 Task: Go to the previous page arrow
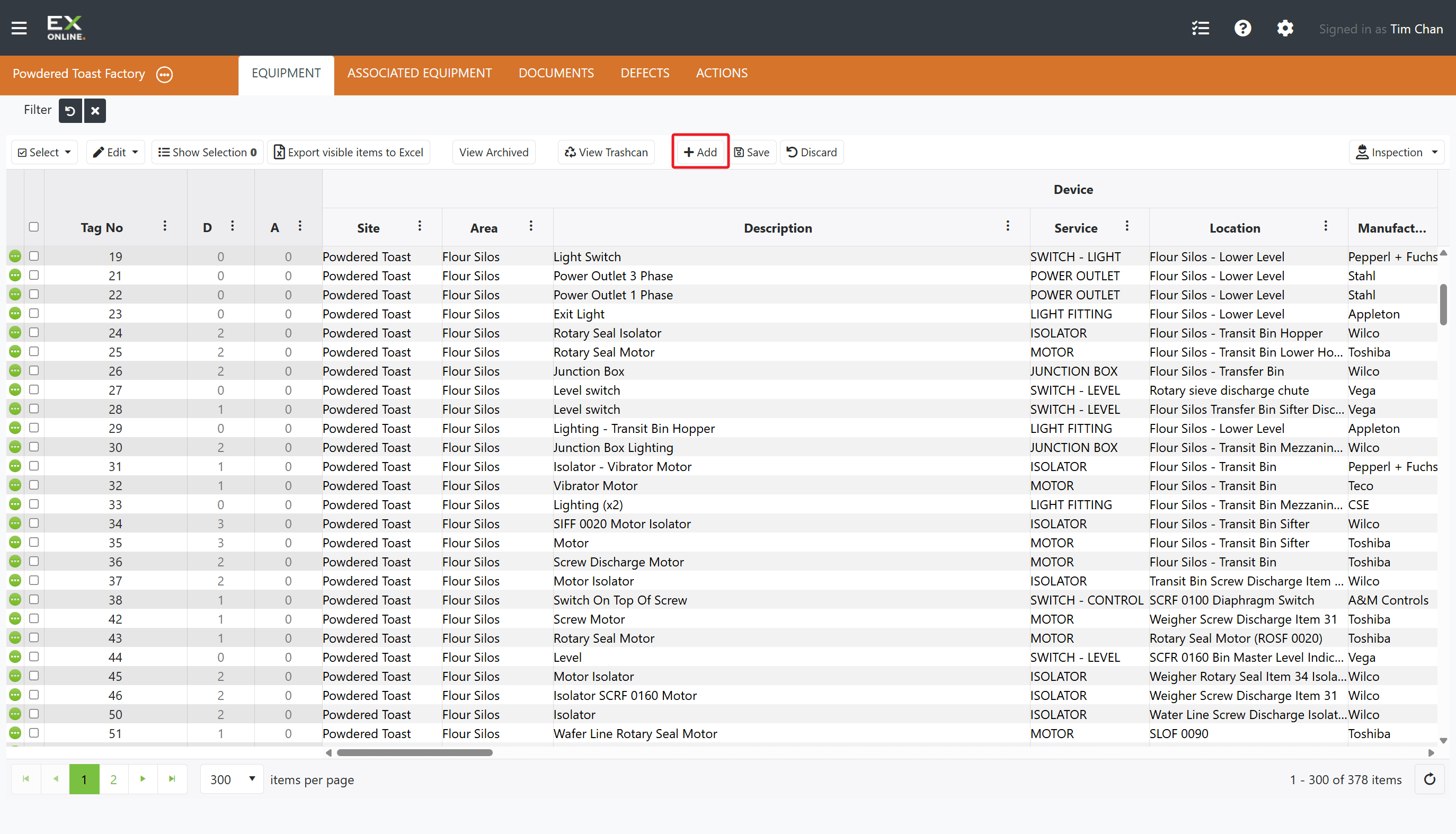coord(56,779)
